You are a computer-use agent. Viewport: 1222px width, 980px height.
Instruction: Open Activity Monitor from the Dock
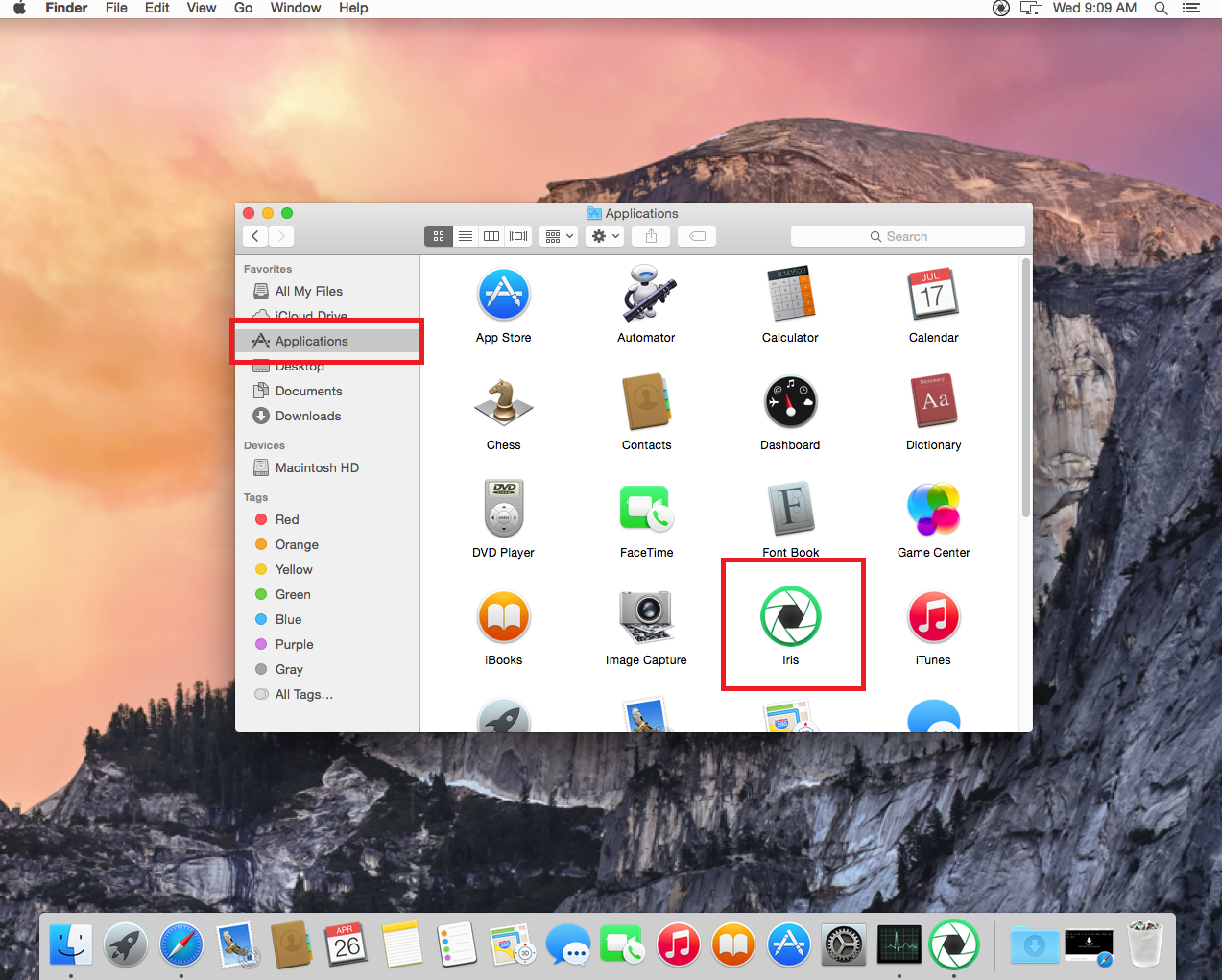[x=899, y=945]
